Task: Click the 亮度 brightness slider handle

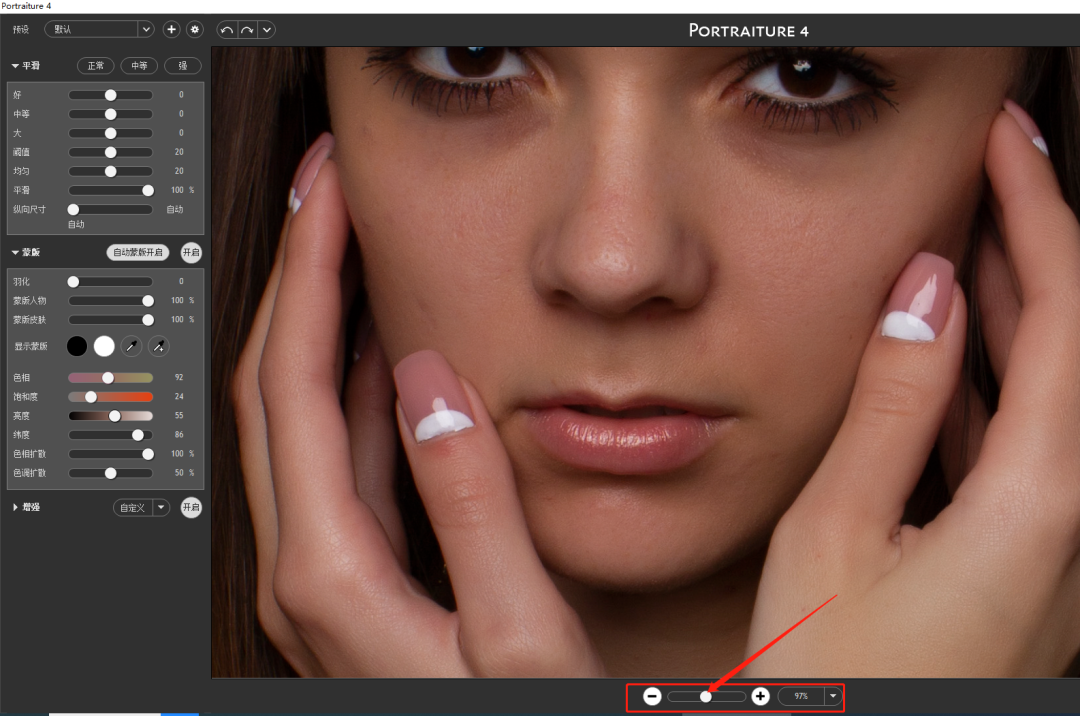Action: [115, 416]
